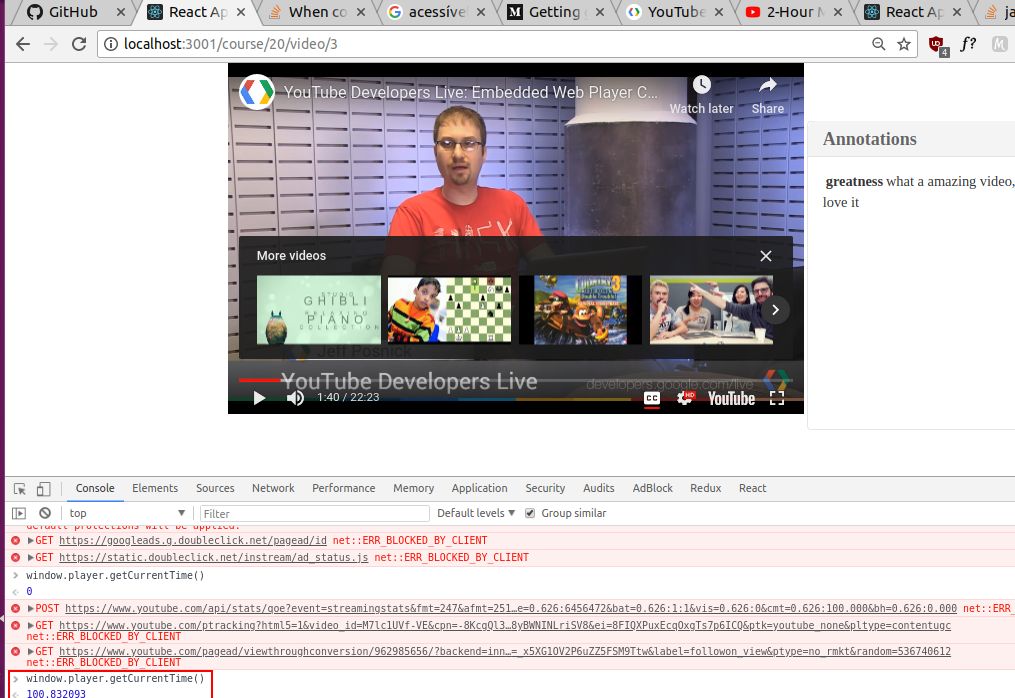Viewport: 1015px width, 698px height.
Task: Open Ghibli Piano suggested video thumbnail
Action: click(318, 310)
